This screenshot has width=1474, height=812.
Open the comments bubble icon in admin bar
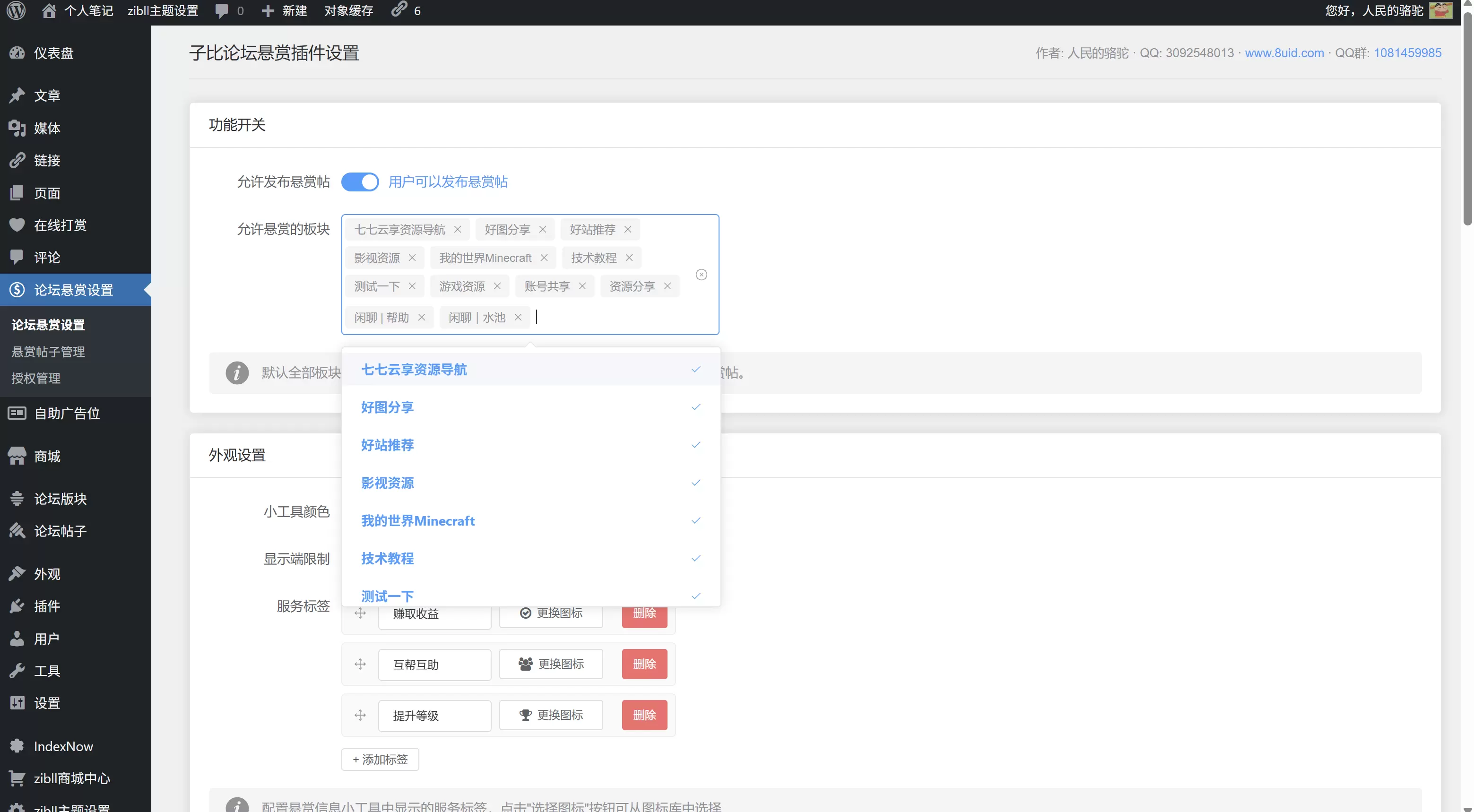pyautogui.click(x=221, y=11)
